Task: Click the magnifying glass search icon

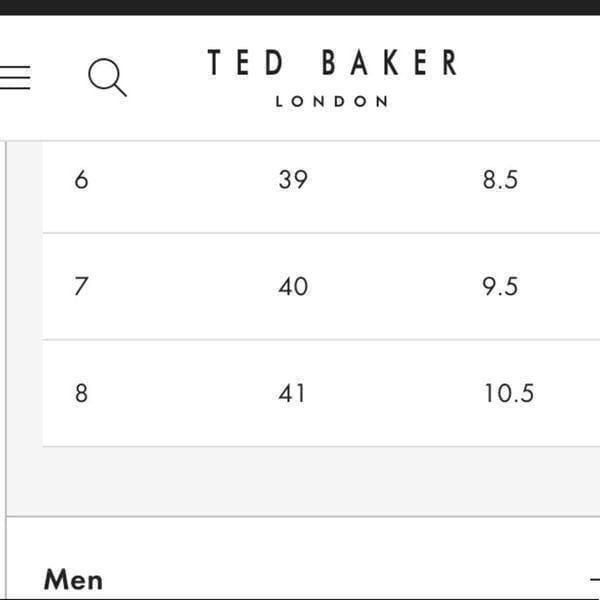Action: (x=108, y=77)
